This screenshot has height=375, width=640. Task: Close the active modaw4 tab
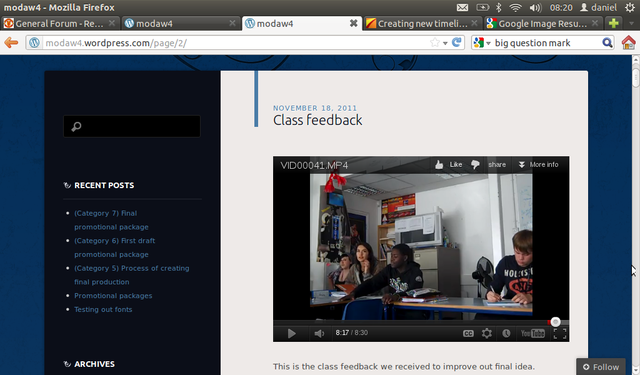(353, 23)
